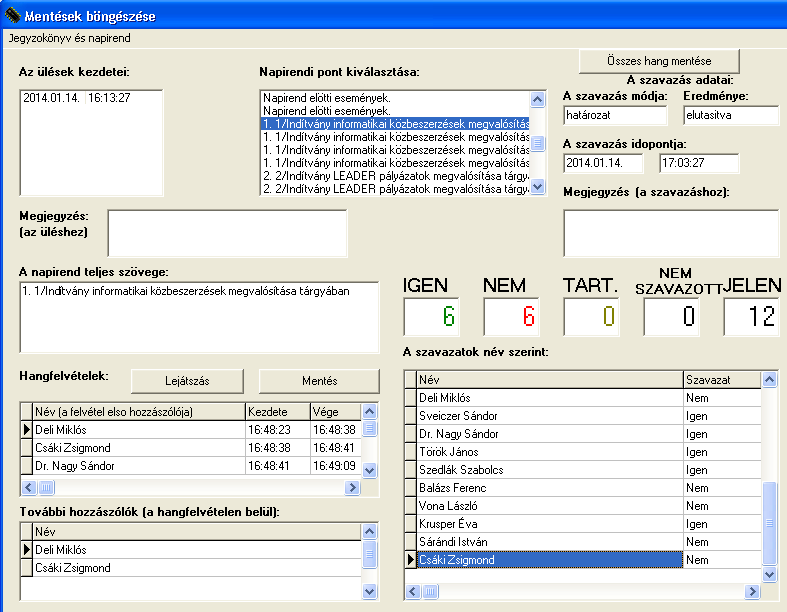
Task: Click the Mentés button for recordings
Action: (x=319, y=381)
